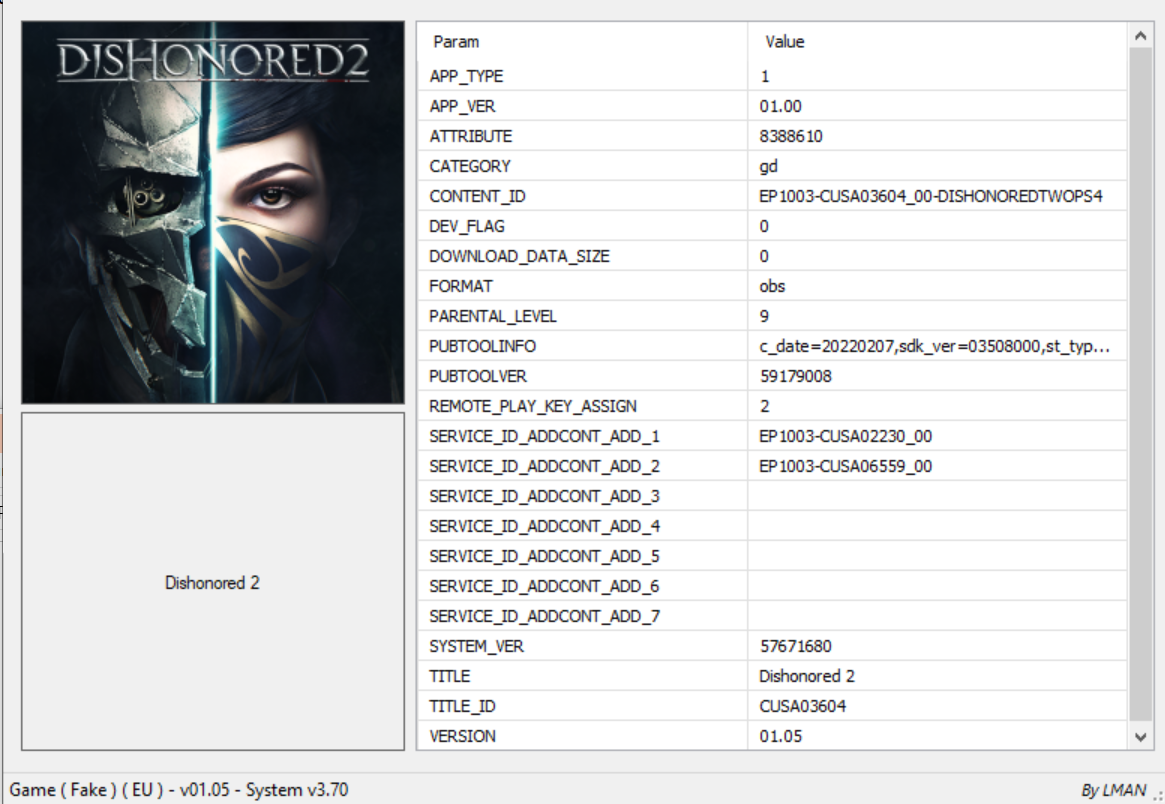Click the PUBTOOLINFO value starting c_date=20220207
The image size is (1165, 804).
[935, 346]
